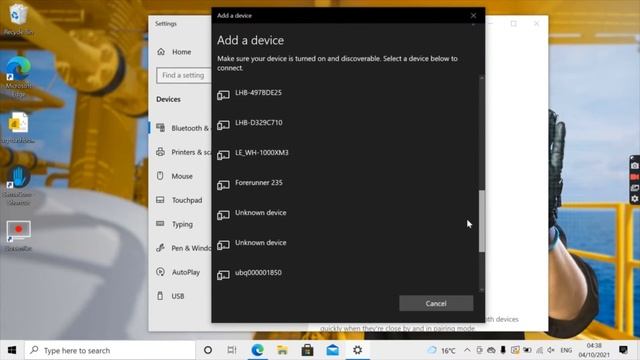This screenshot has width=640, height=360.
Task: Click the Bluetooth devices sidebar icon
Action: tap(160, 128)
